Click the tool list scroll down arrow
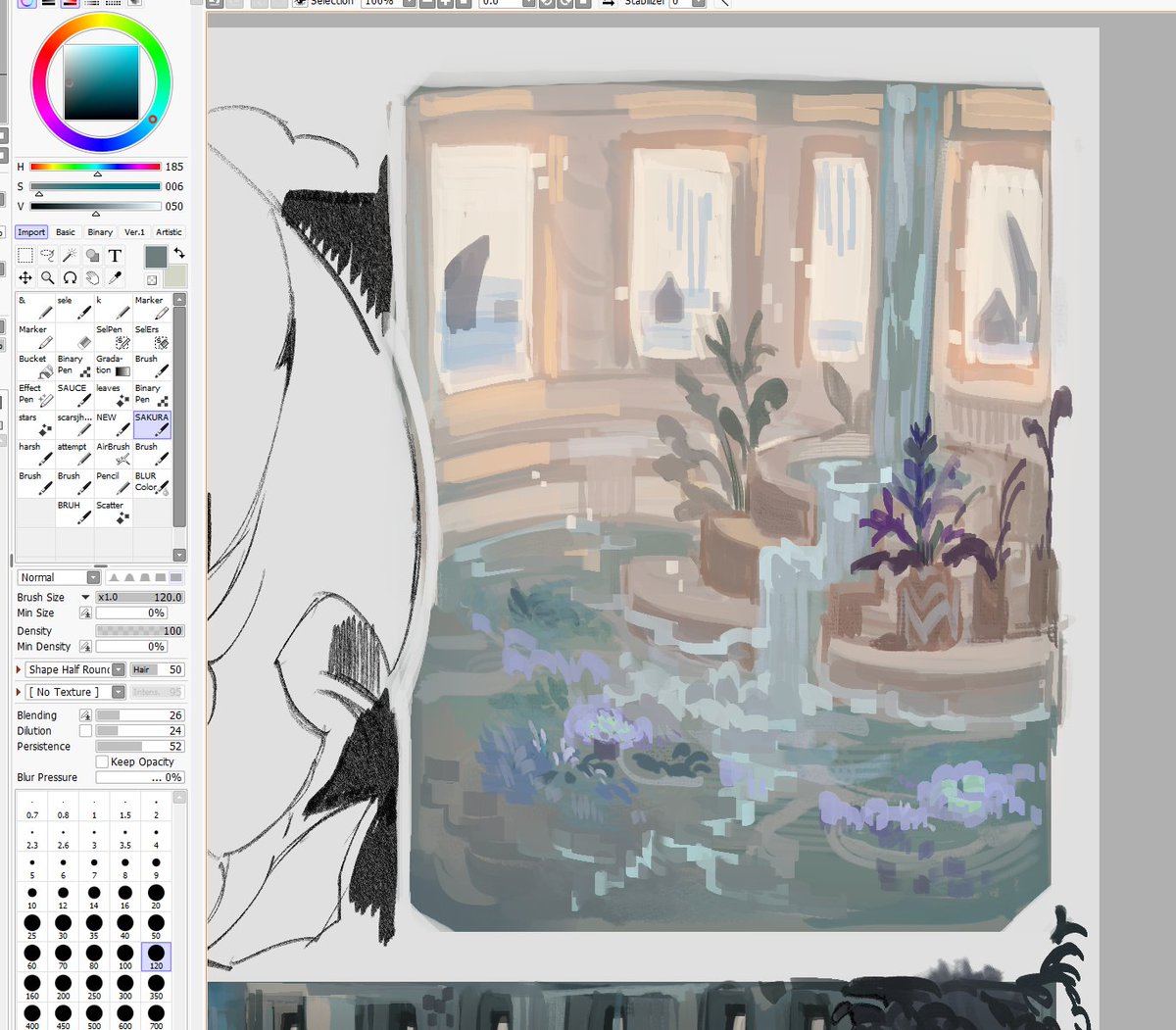The image size is (1176, 1030). click(x=179, y=555)
